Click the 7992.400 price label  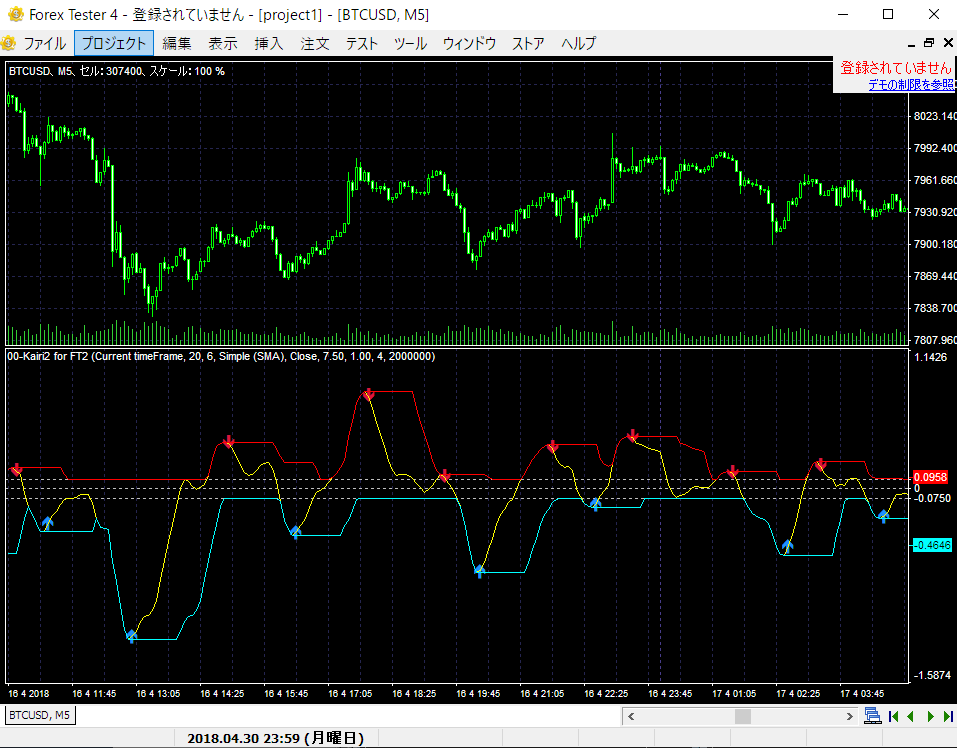(x=935, y=148)
